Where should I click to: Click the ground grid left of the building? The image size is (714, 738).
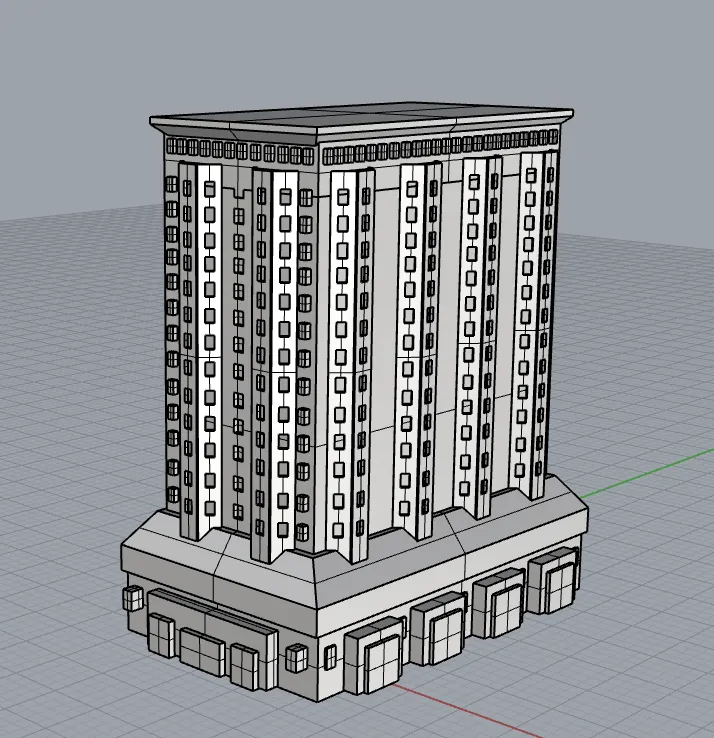60,450
